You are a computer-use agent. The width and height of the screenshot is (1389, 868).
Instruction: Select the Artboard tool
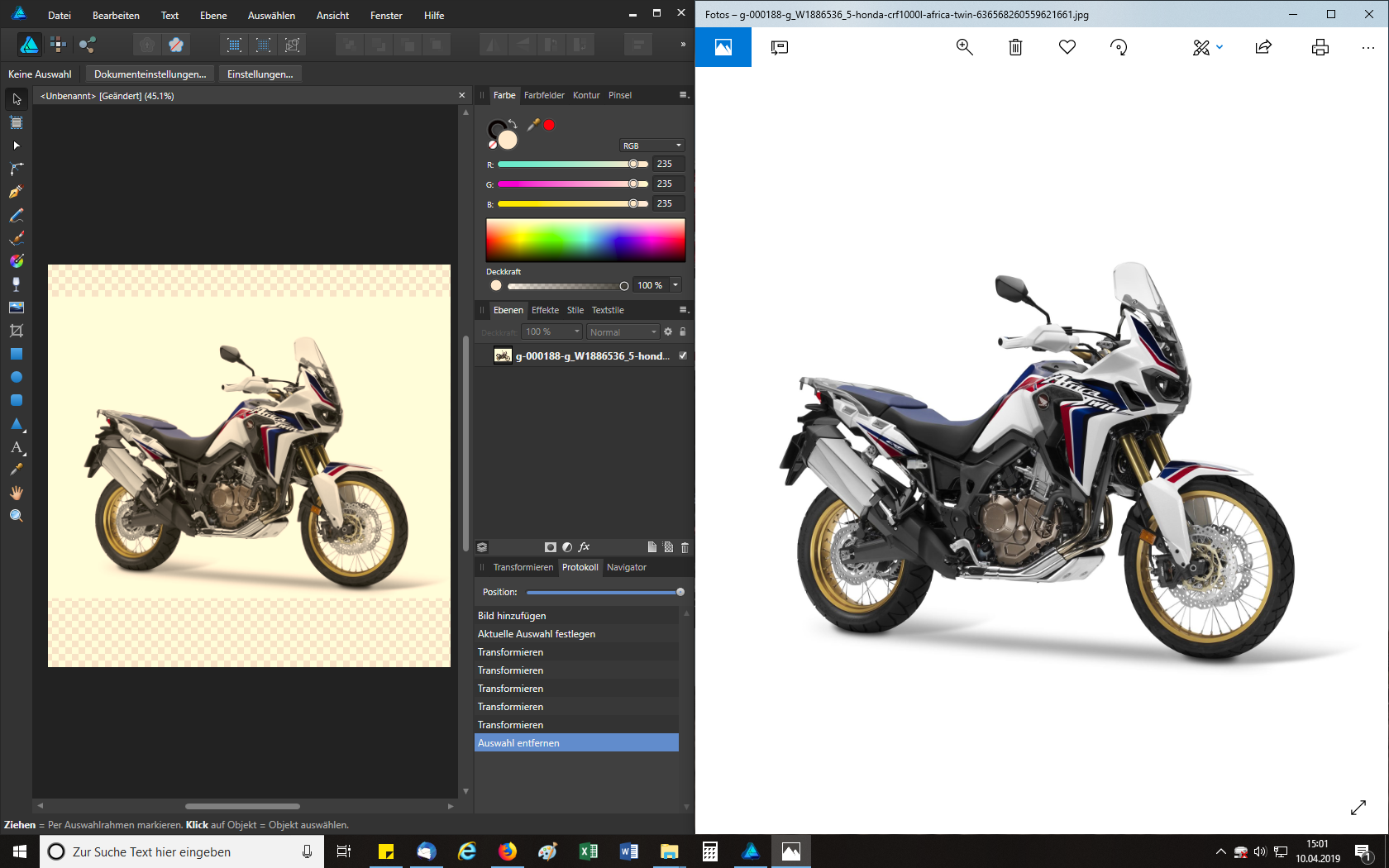click(x=17, y=122)
